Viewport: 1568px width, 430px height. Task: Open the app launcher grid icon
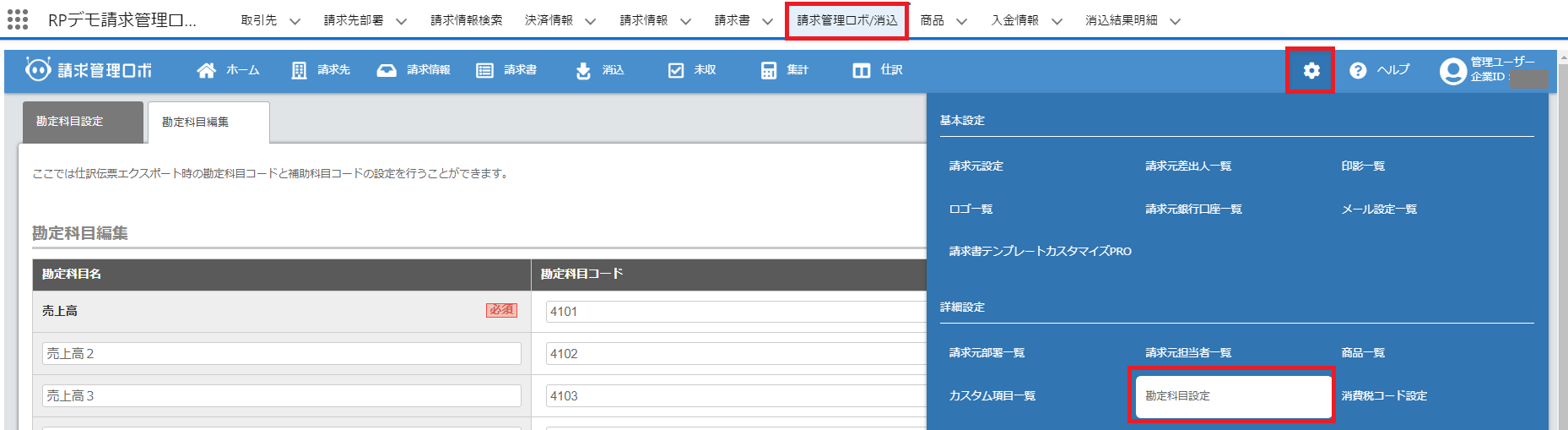(18, 19)
